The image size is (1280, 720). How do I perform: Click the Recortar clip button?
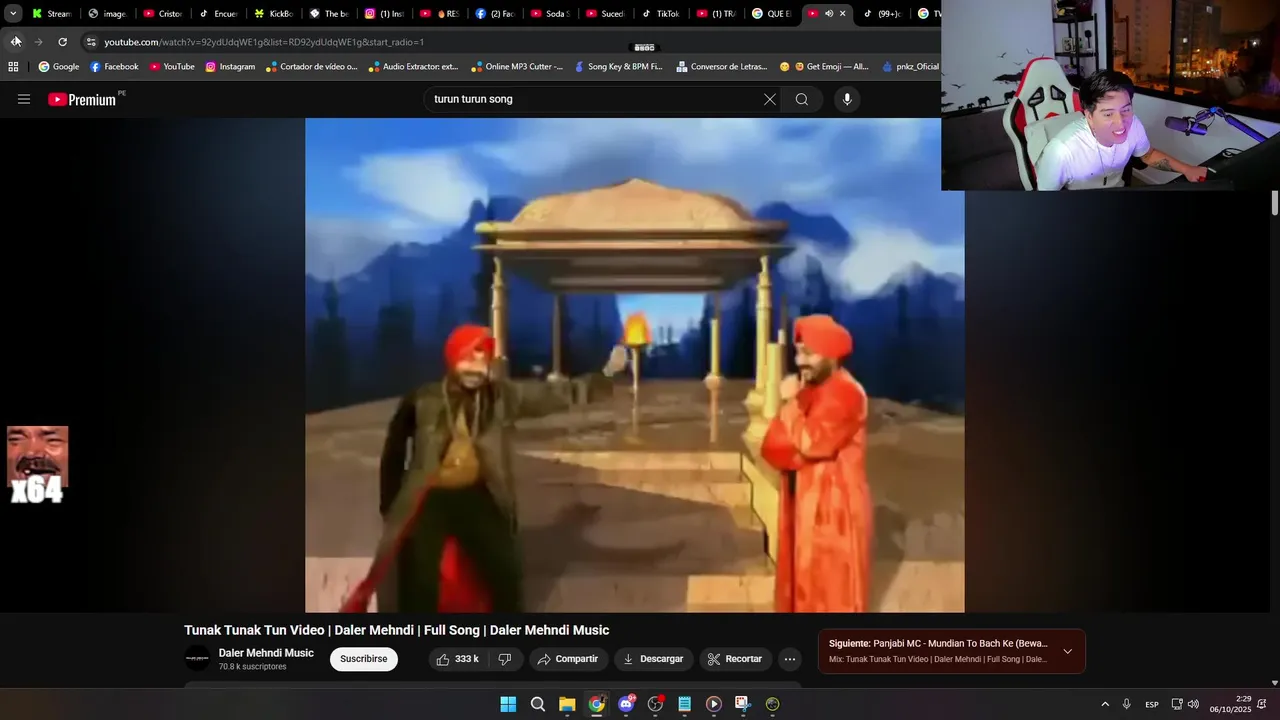click(x=735, y=659)
